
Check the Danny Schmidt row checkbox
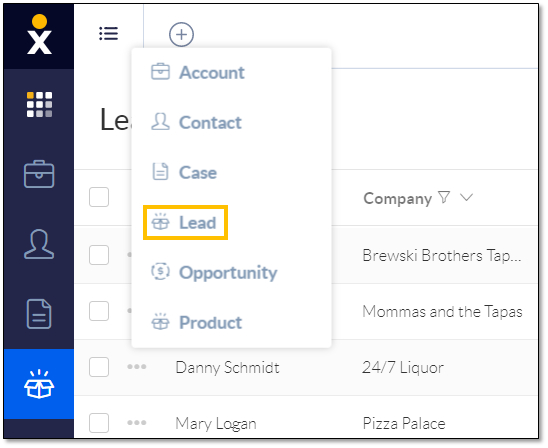(x=99, y=367)
